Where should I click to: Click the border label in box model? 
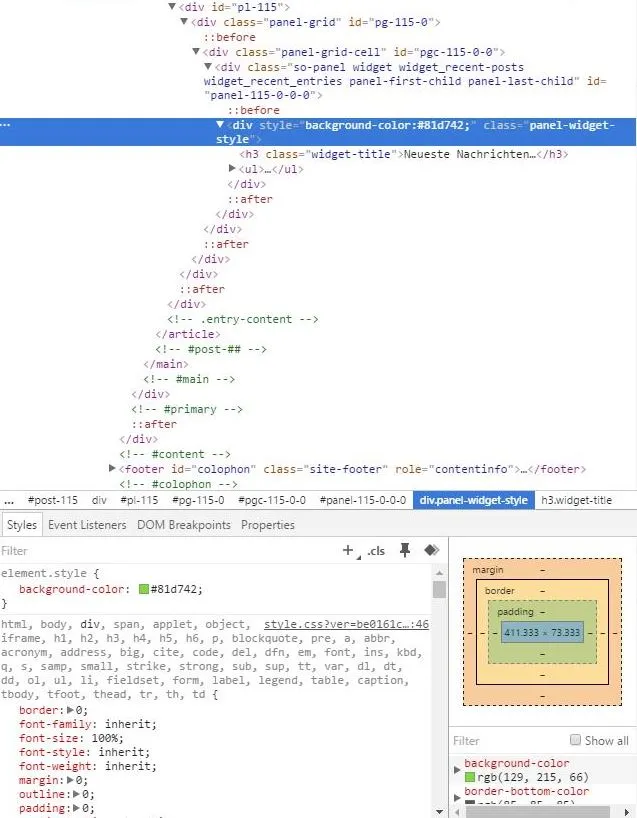point(499,591)
